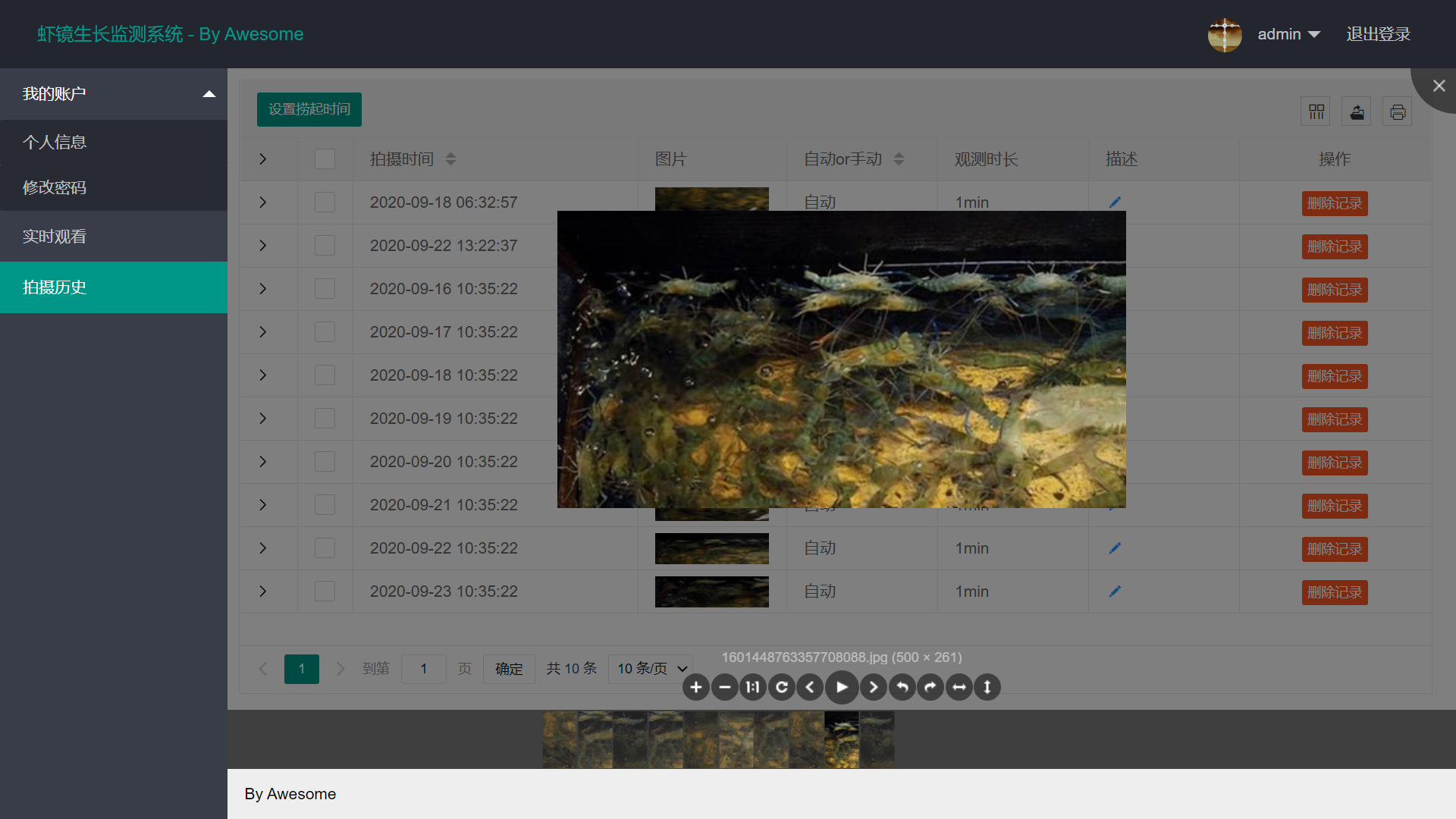
Task: Collapse the 我的账户 sidebar section
Action: pos(114,94)
